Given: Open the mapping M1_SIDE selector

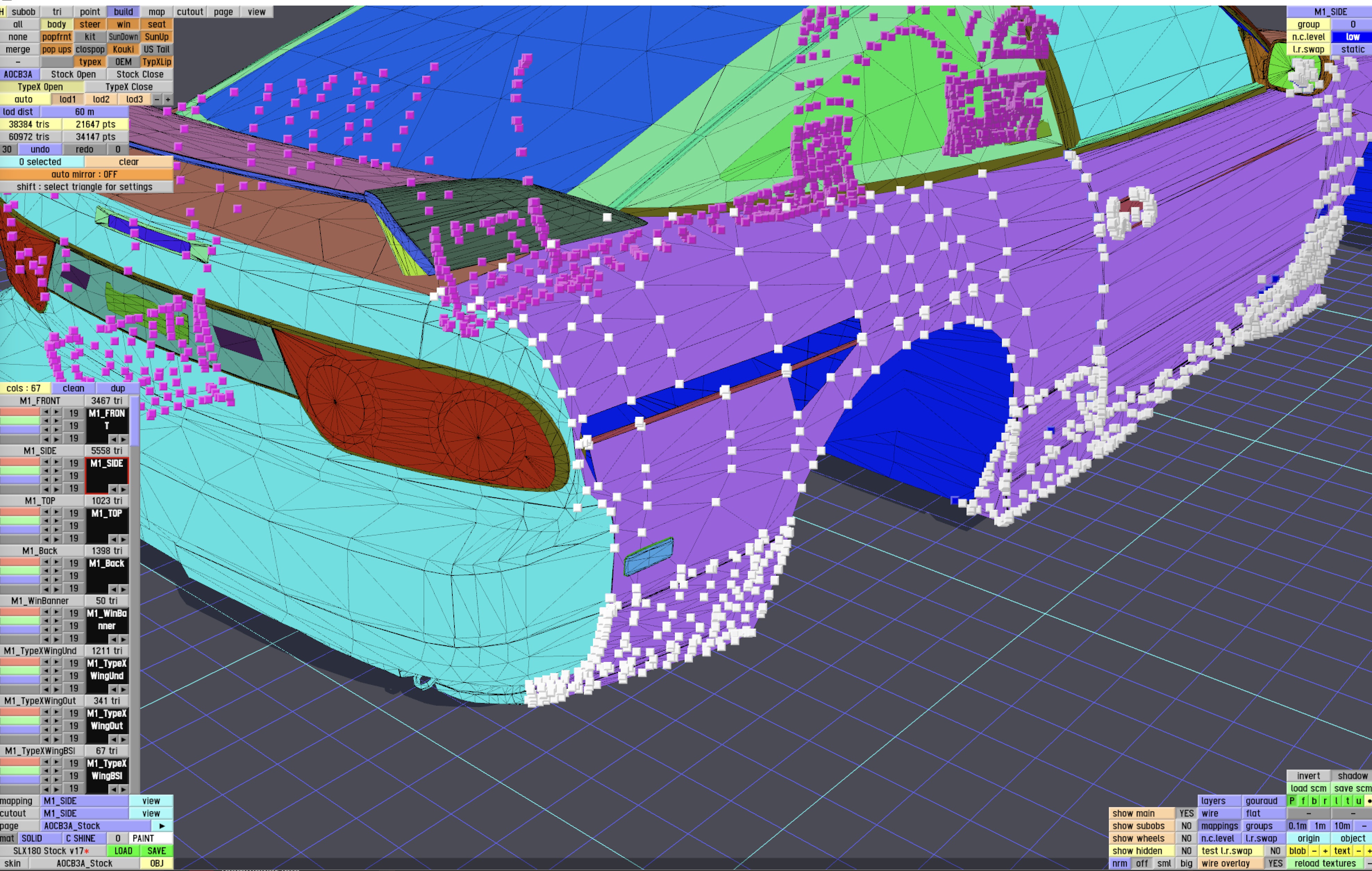Looking at the screenshot, I should 84,801.
